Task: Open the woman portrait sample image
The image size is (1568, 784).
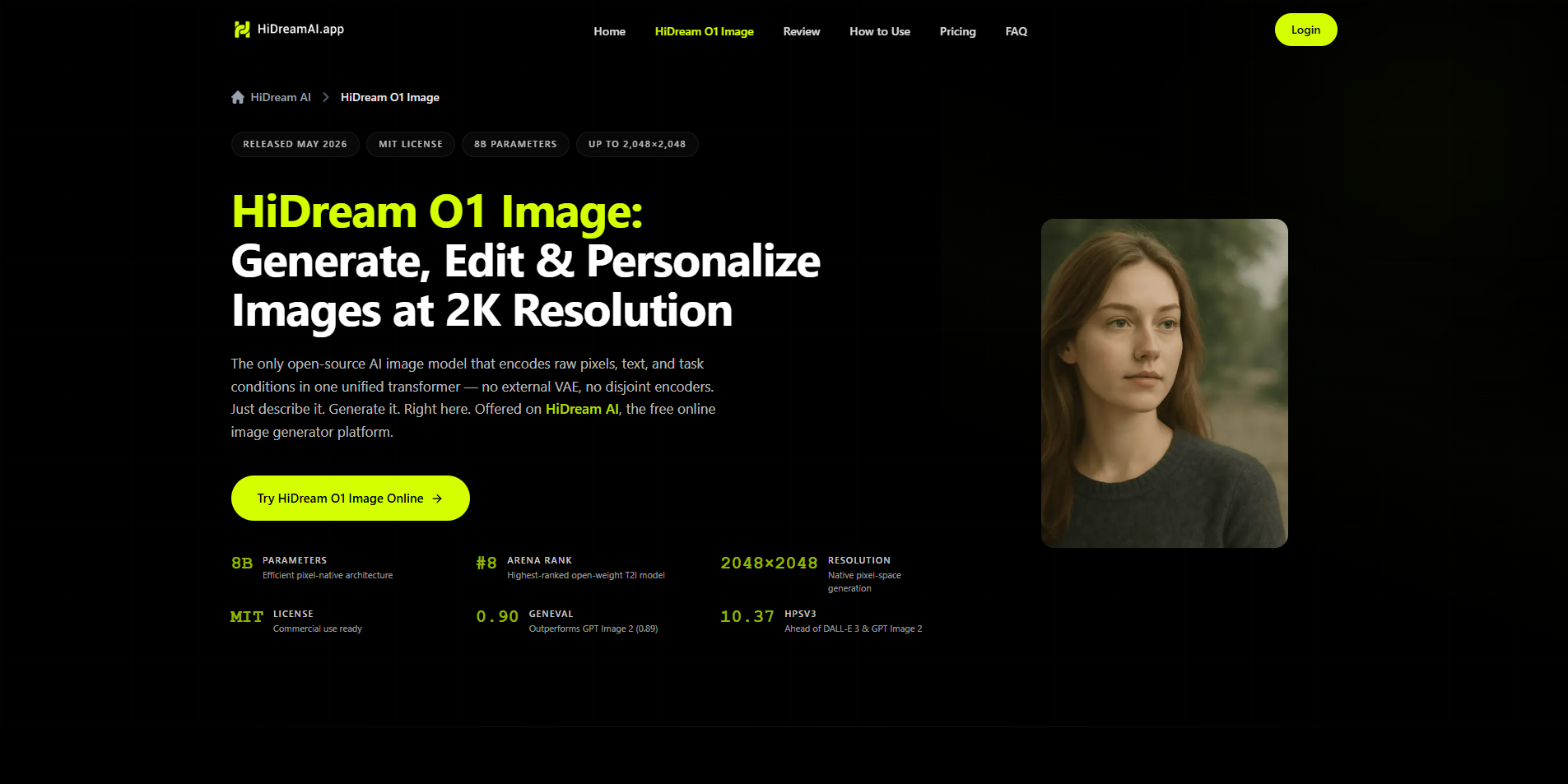Action: (x=1165, y=383)
